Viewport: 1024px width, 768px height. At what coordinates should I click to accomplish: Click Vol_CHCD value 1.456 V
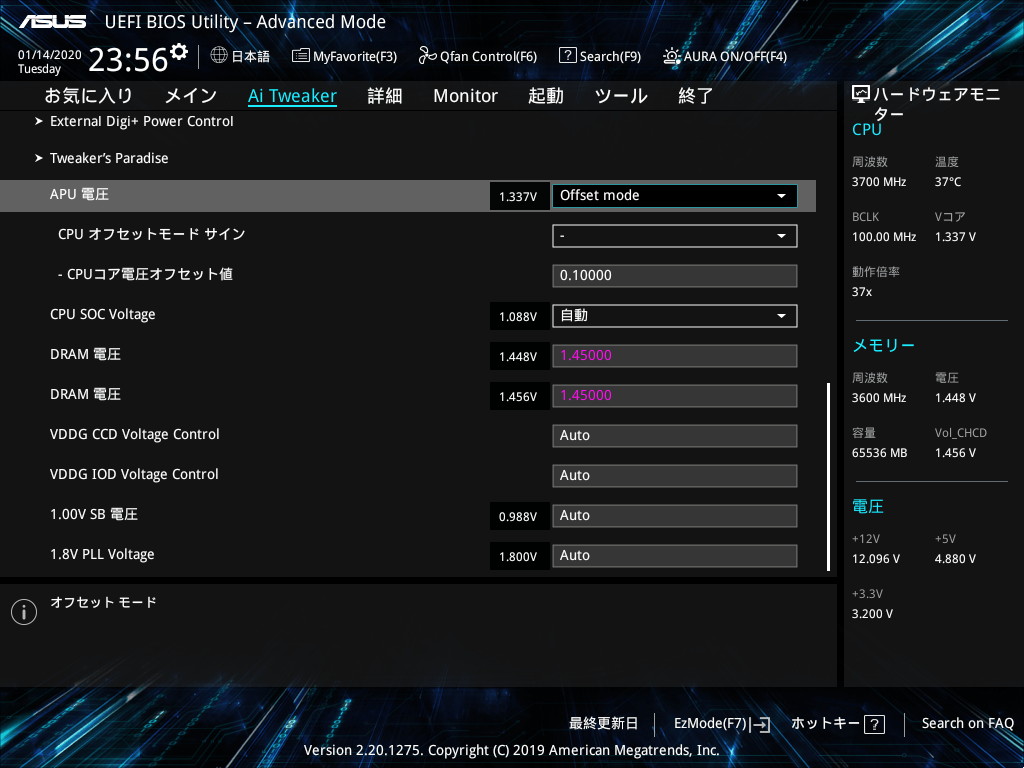click(x=955, y=453)
